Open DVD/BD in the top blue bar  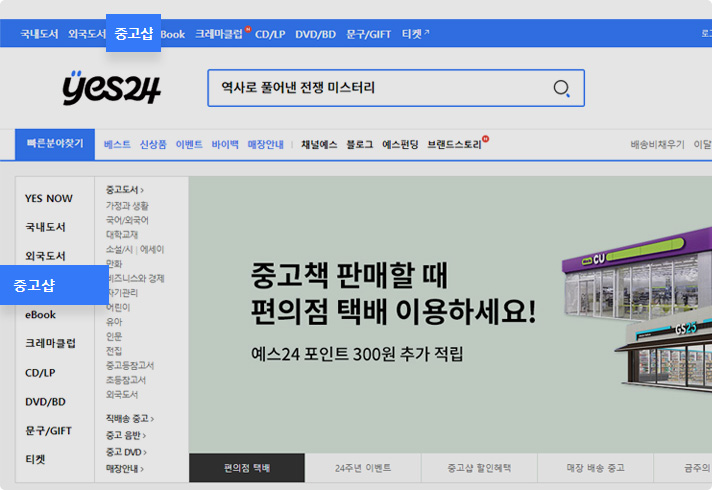[x=316, y=34]
